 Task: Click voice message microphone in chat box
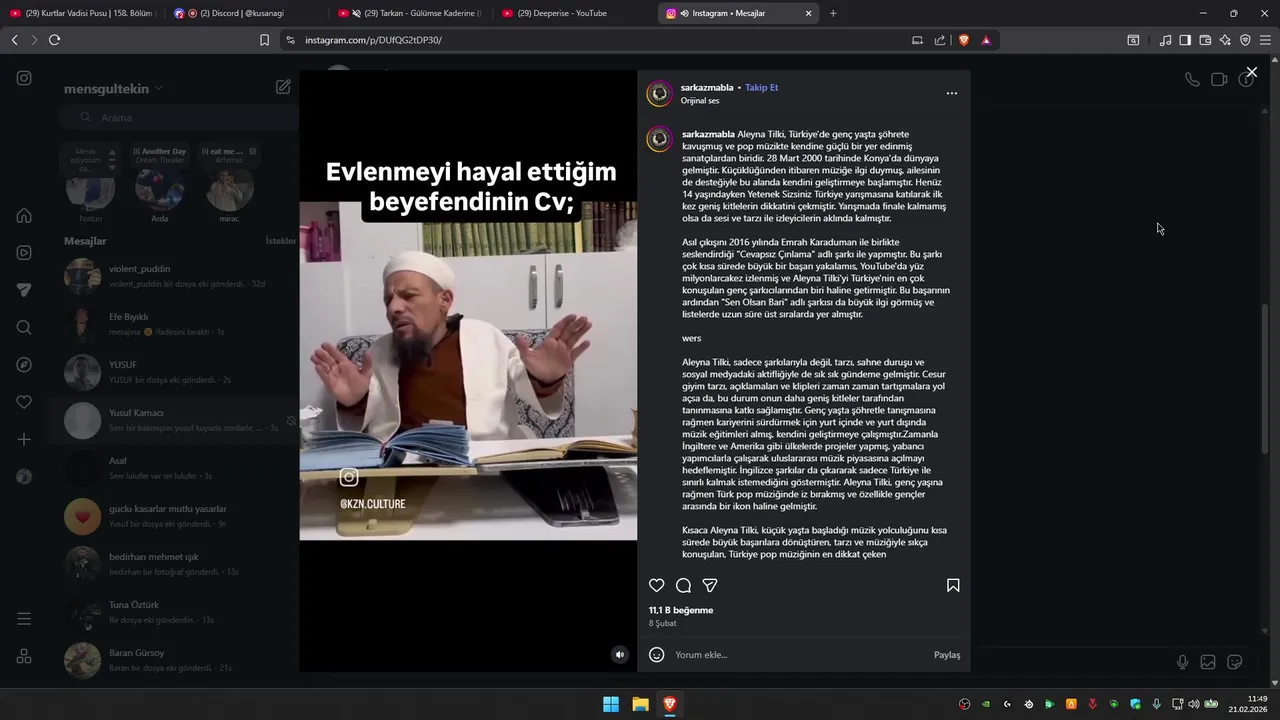point(1182,662)
